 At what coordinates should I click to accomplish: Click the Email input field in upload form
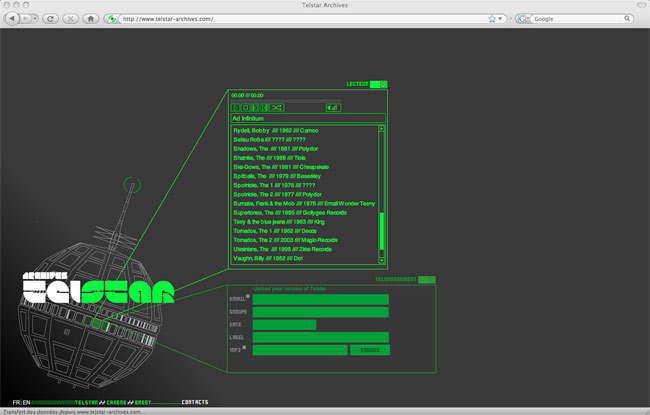click(x=321, y=299)
